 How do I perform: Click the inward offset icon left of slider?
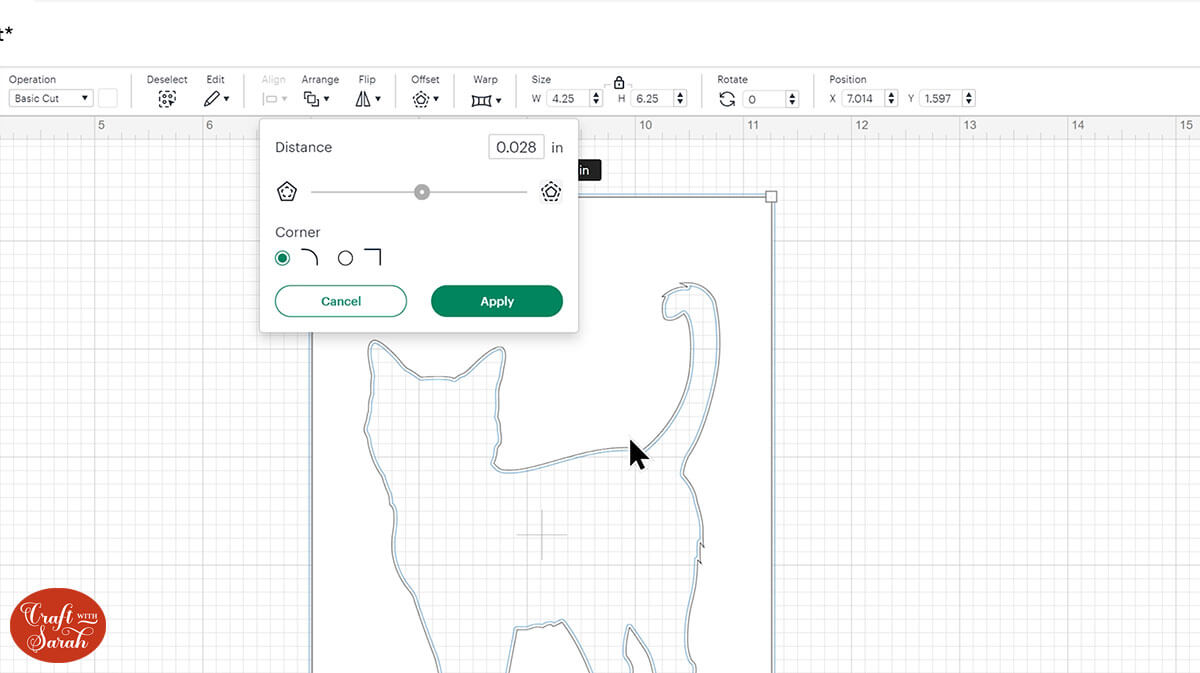pyautogui.click(x=287, y=192)
